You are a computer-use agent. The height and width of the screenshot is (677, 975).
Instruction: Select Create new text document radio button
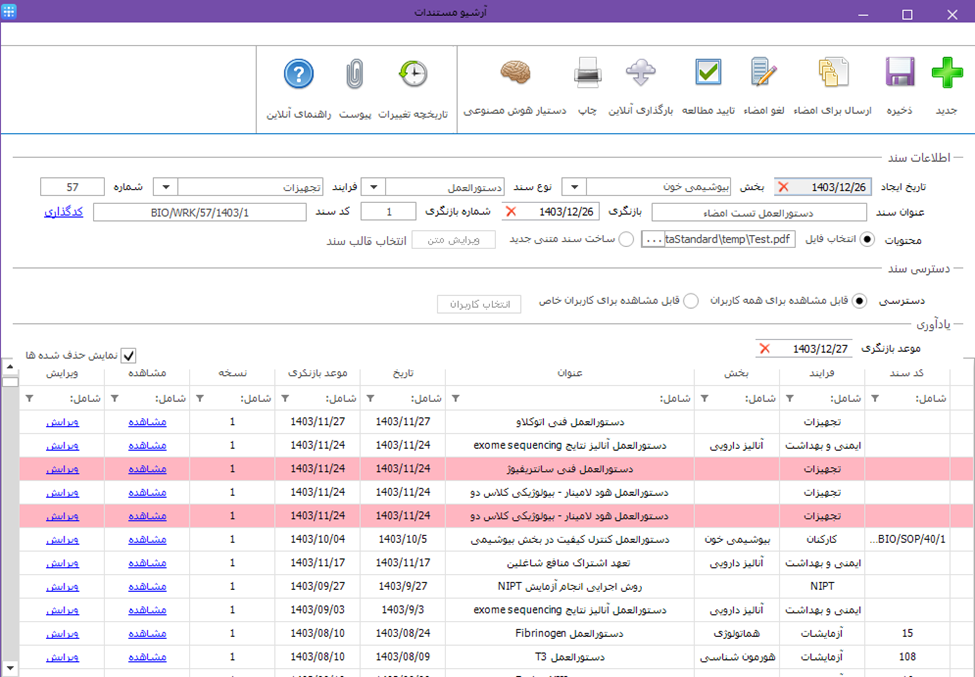pyautogui.click(x=626, y=239)
